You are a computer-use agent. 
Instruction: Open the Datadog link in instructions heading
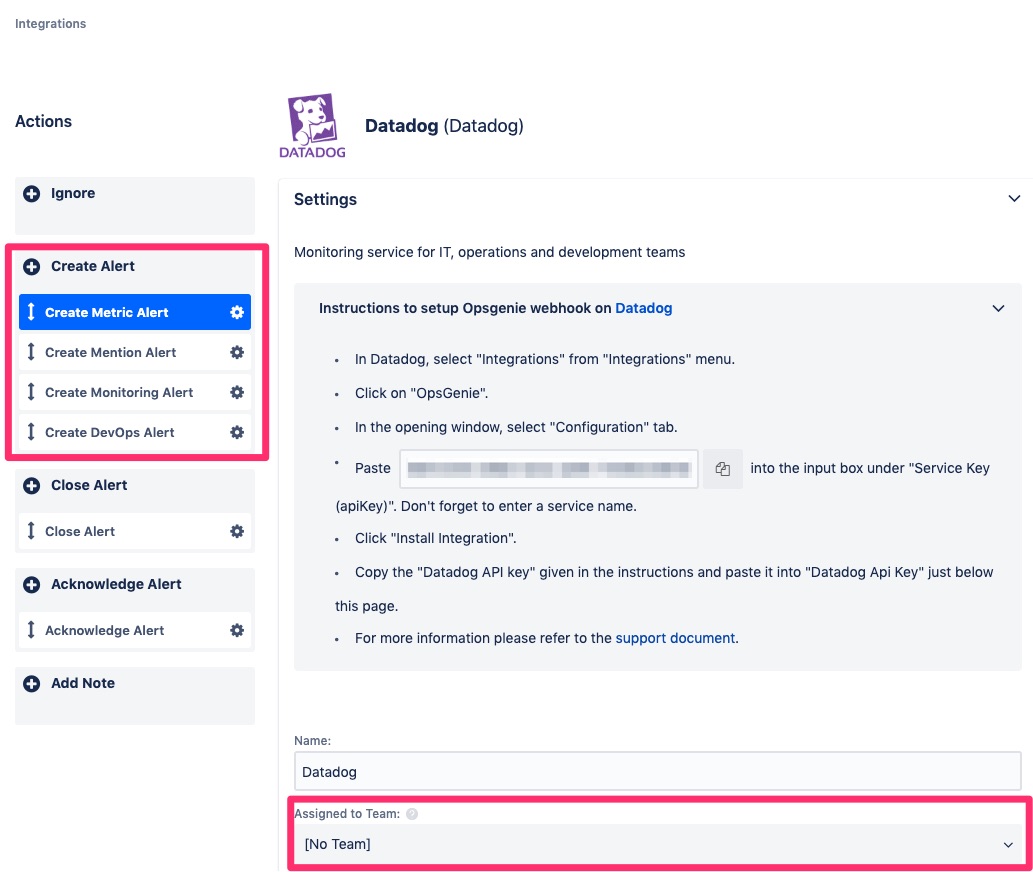pos(644,308)
